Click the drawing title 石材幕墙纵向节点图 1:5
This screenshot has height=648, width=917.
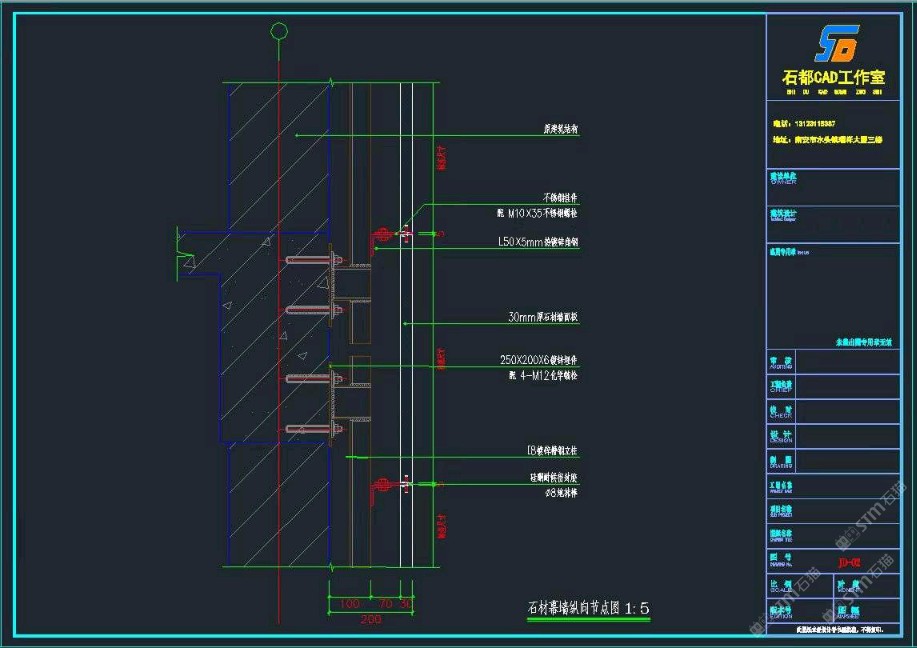(x=589, y=607)
